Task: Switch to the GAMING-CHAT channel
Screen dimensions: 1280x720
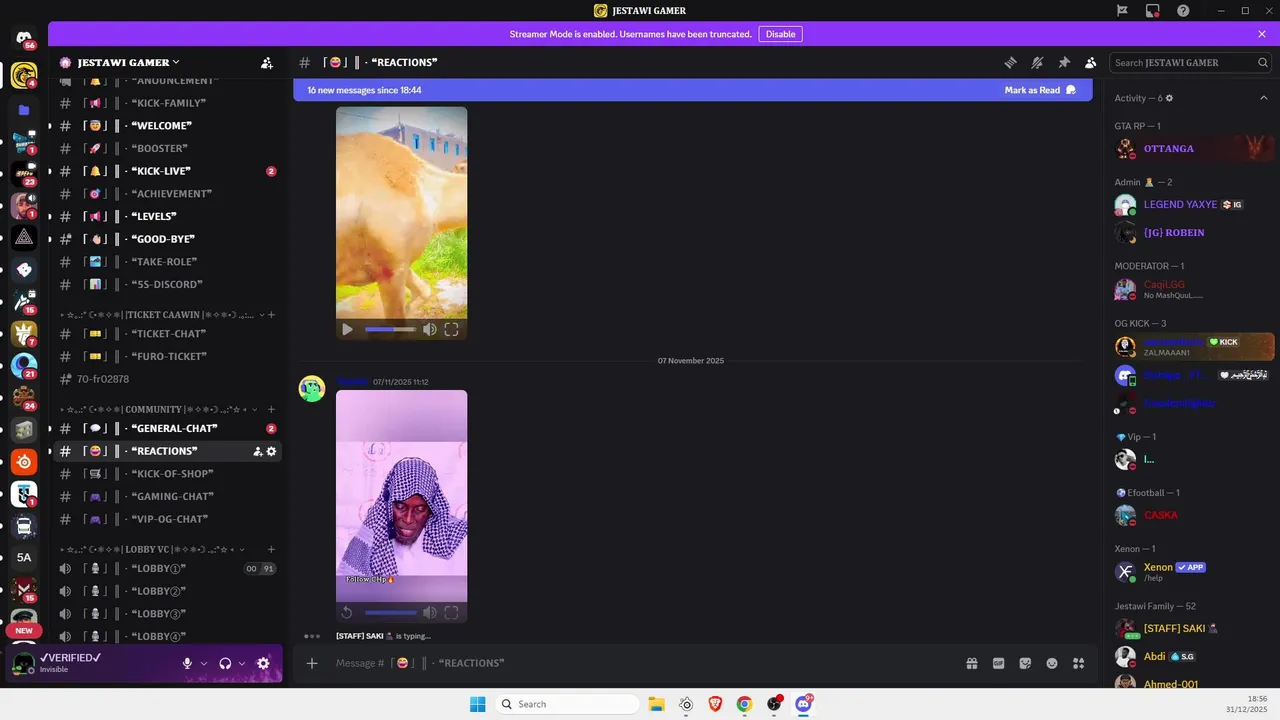Action: click(x=167, y=496)
